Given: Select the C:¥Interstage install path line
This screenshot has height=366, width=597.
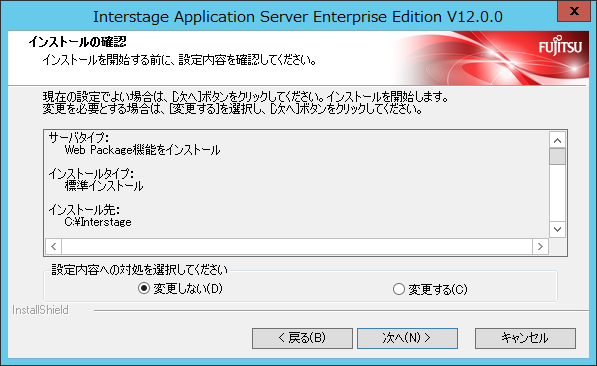Looking at the screenshot, I should tap(98, 222).
